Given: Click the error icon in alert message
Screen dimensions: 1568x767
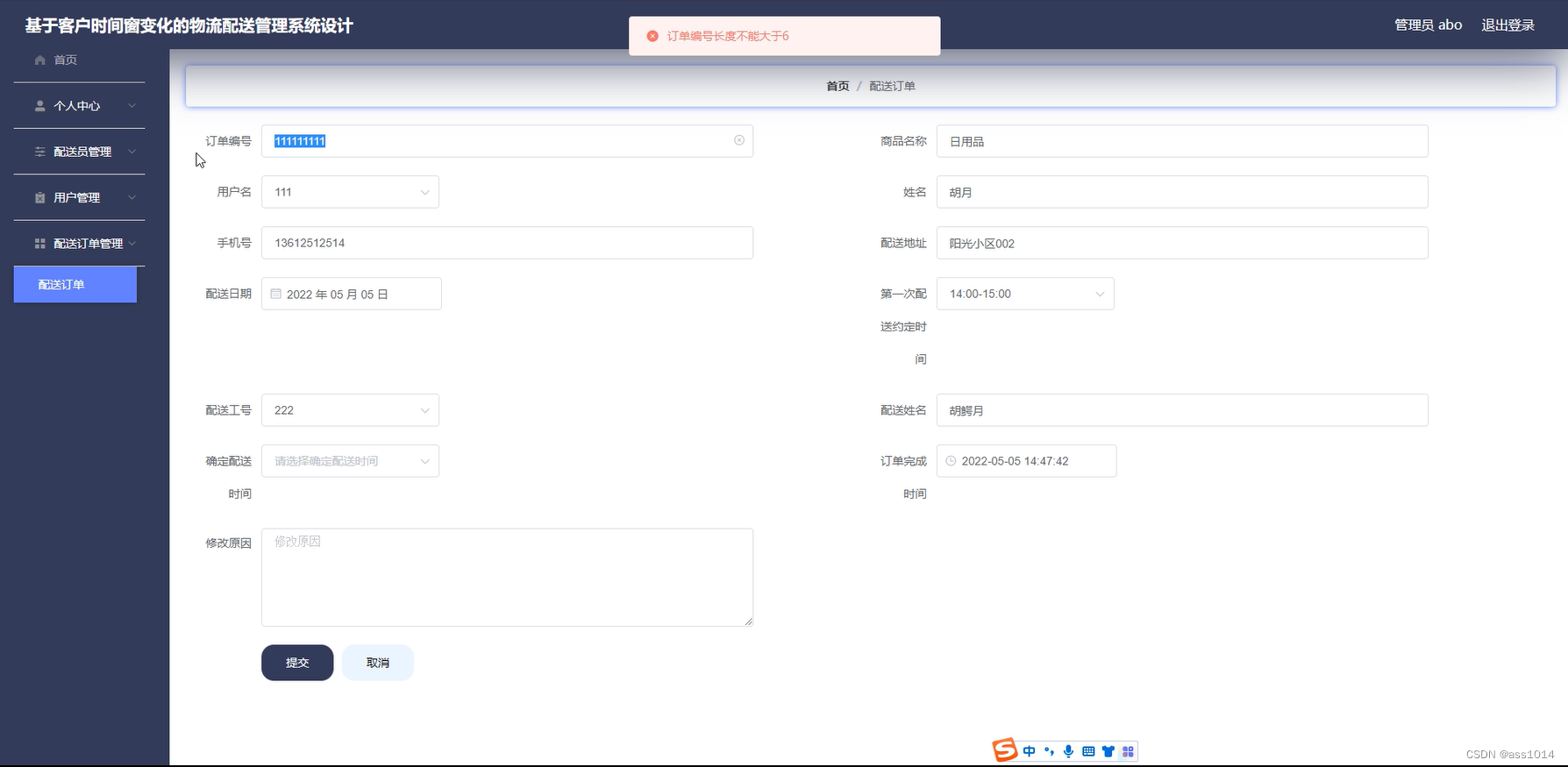Looking at the screenshot, I should [652, 36].
